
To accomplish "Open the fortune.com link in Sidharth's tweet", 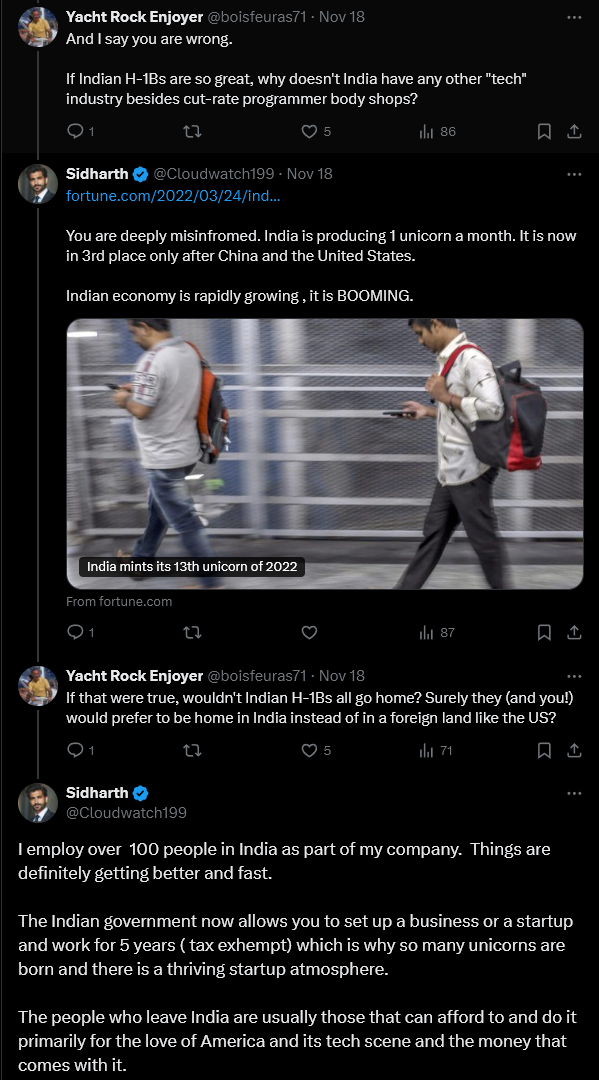I will (173, 196).
